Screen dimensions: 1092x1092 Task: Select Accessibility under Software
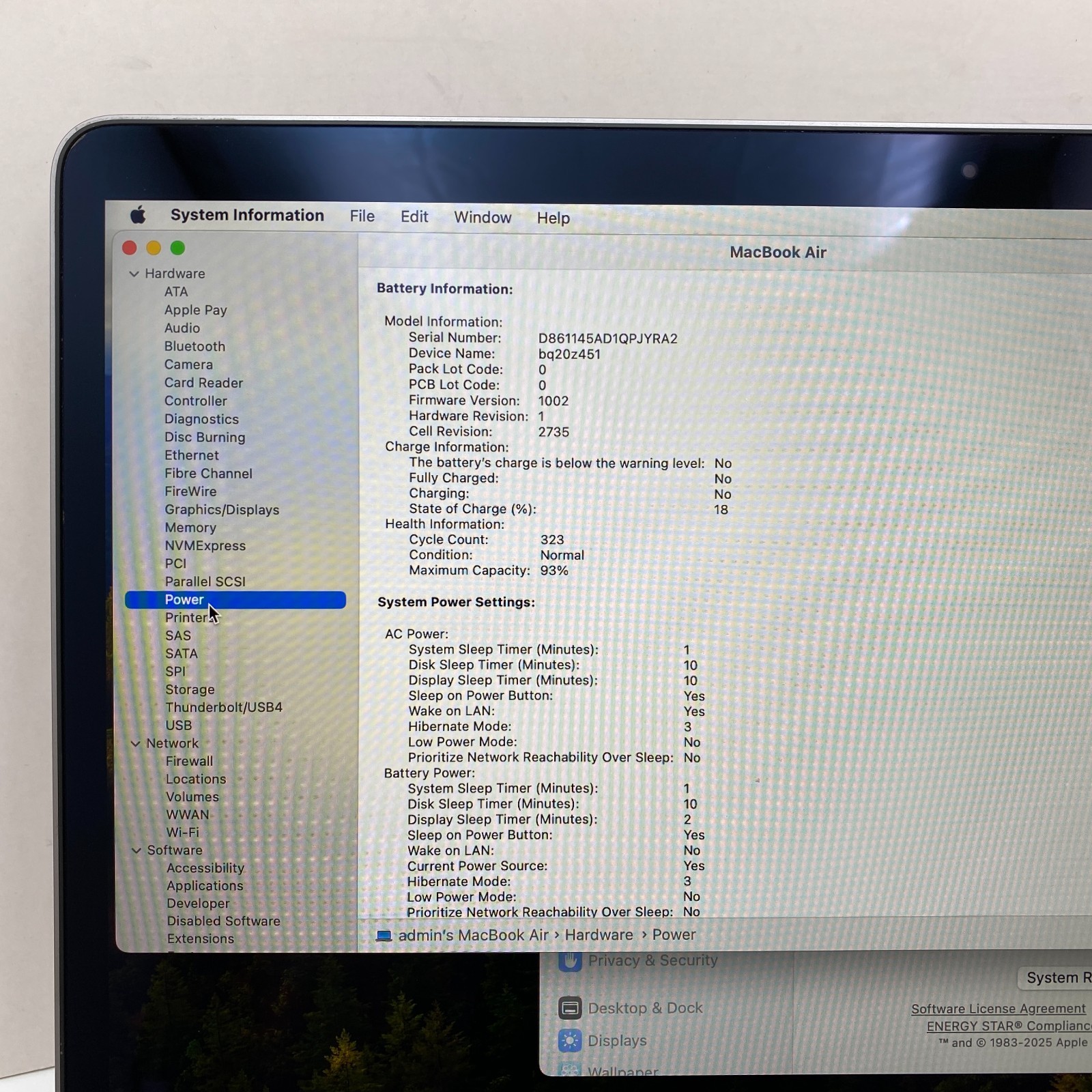(205, 868)
